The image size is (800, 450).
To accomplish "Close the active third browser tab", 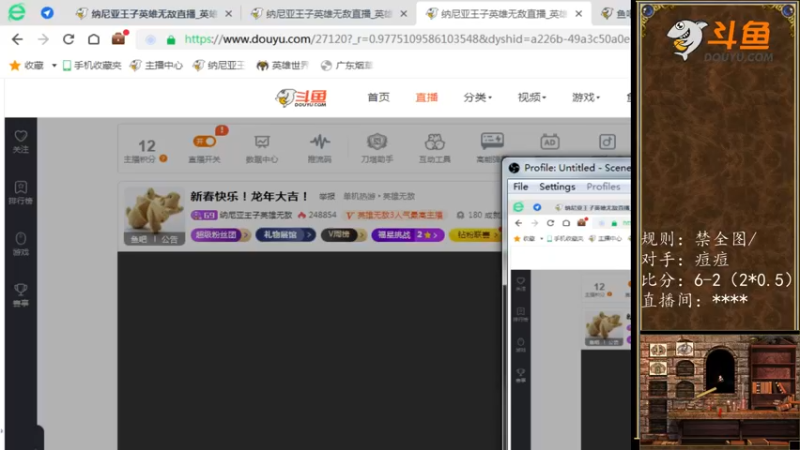I will pos(579,14).
